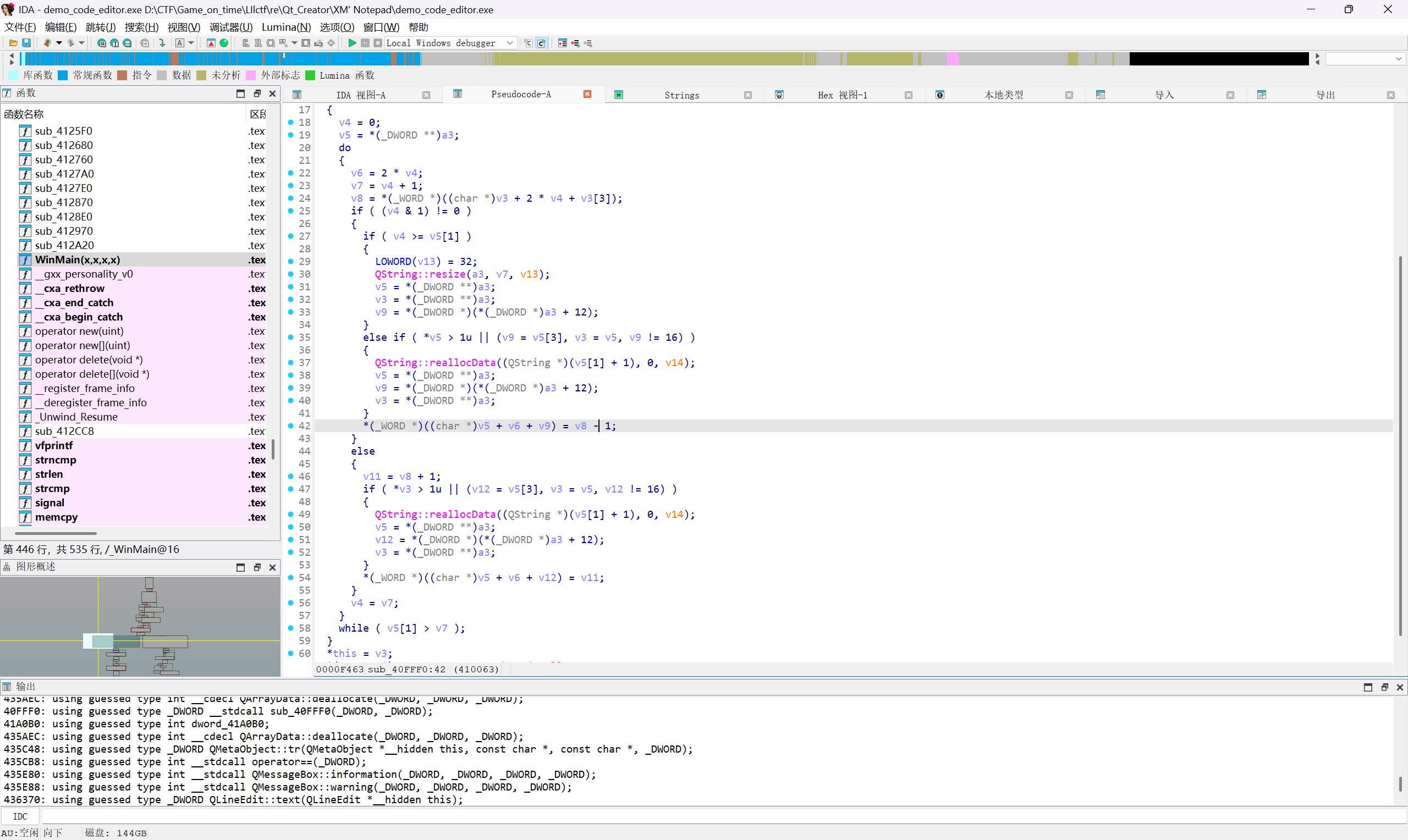This screenshot has width=1408, height=840.
Task: Click the breakpoint list toolbar icon
Action: pos(562,43)
